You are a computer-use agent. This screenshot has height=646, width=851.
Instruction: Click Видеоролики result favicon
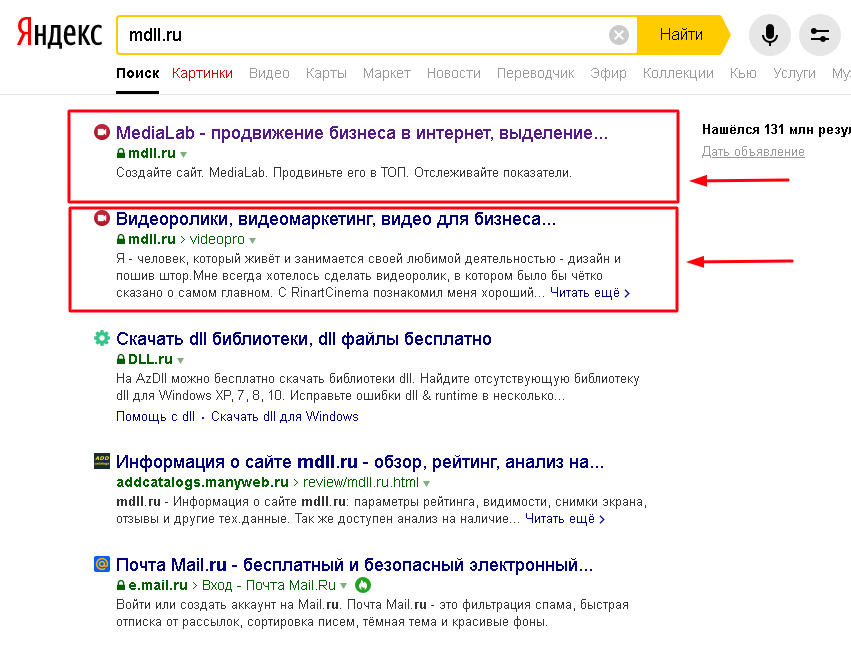(x=101, y=218)
